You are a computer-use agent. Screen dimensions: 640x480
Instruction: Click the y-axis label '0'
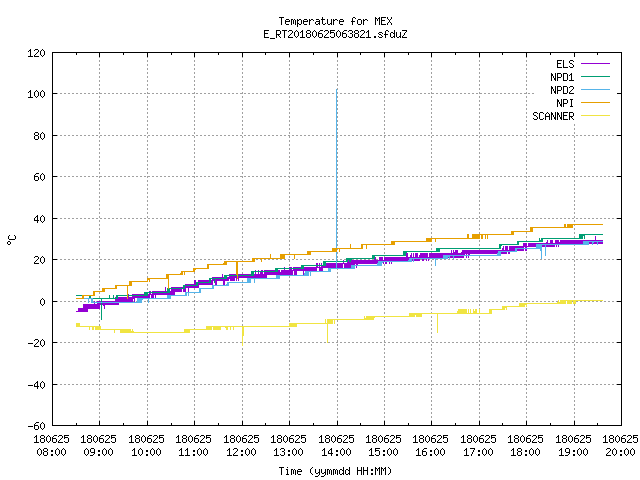click(42, 302)
